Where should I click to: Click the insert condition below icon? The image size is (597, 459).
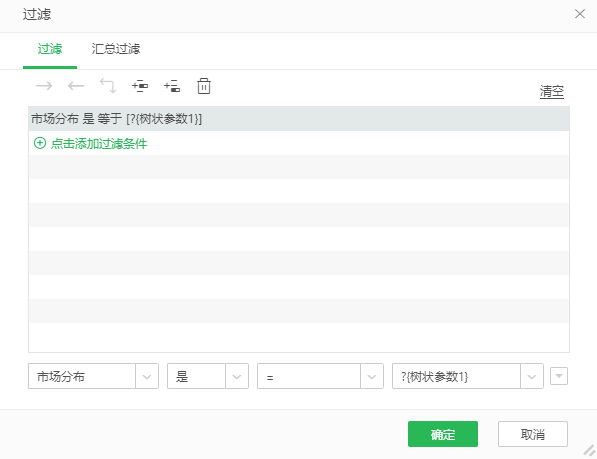(172, 86)
